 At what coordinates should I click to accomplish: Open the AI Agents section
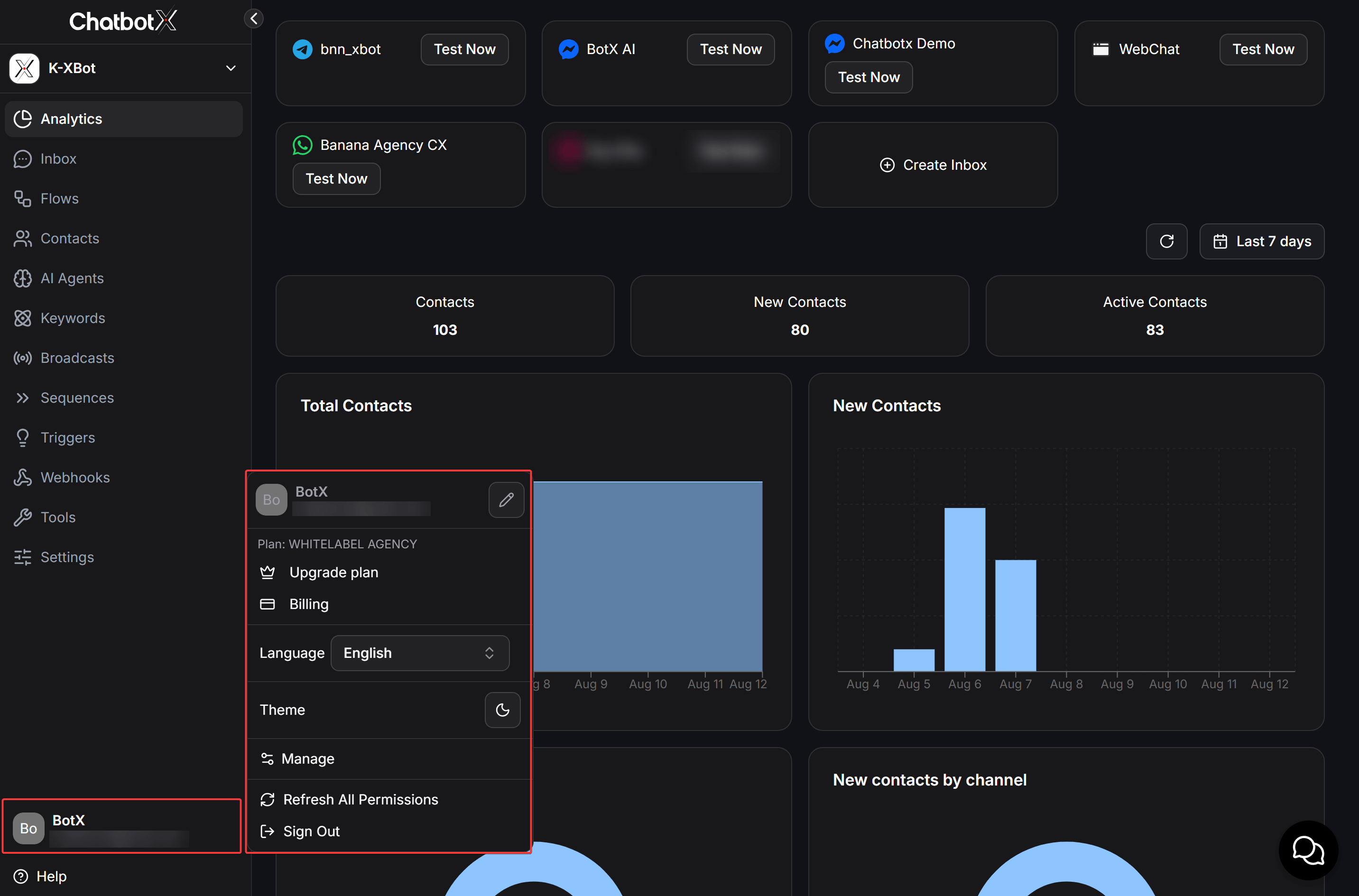coord(123,278)
